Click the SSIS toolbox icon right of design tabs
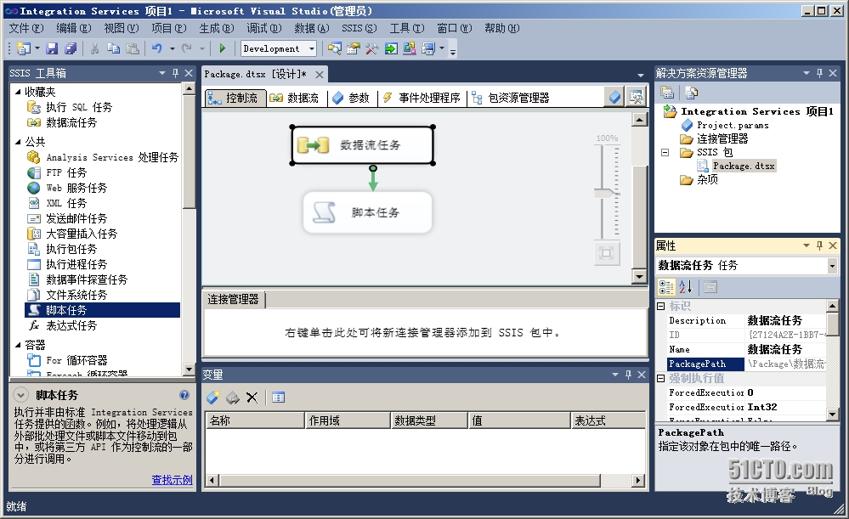 point(636,97)
